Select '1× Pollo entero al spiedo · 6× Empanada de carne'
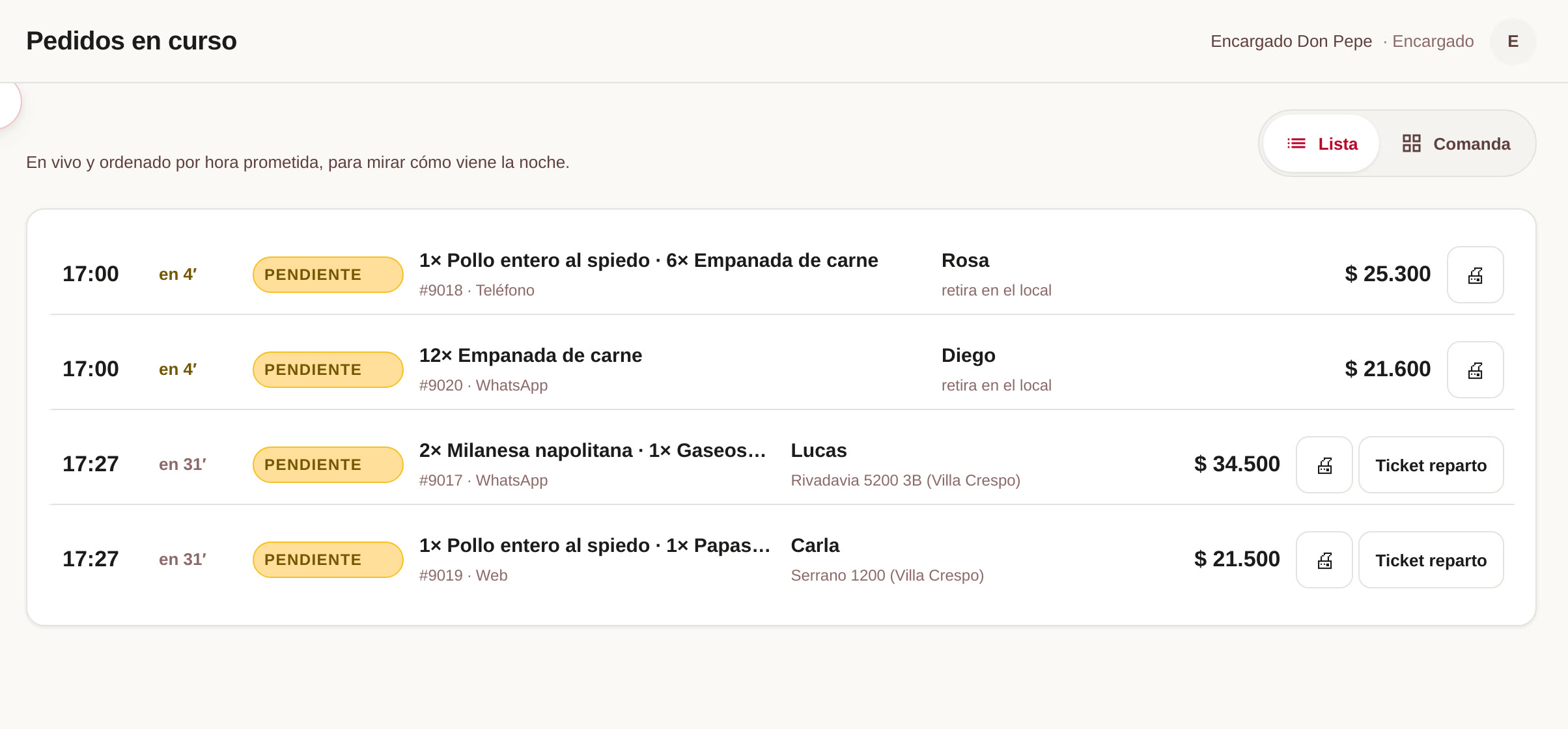Viewport: 1568px width, 729px height. coord(649,260)
